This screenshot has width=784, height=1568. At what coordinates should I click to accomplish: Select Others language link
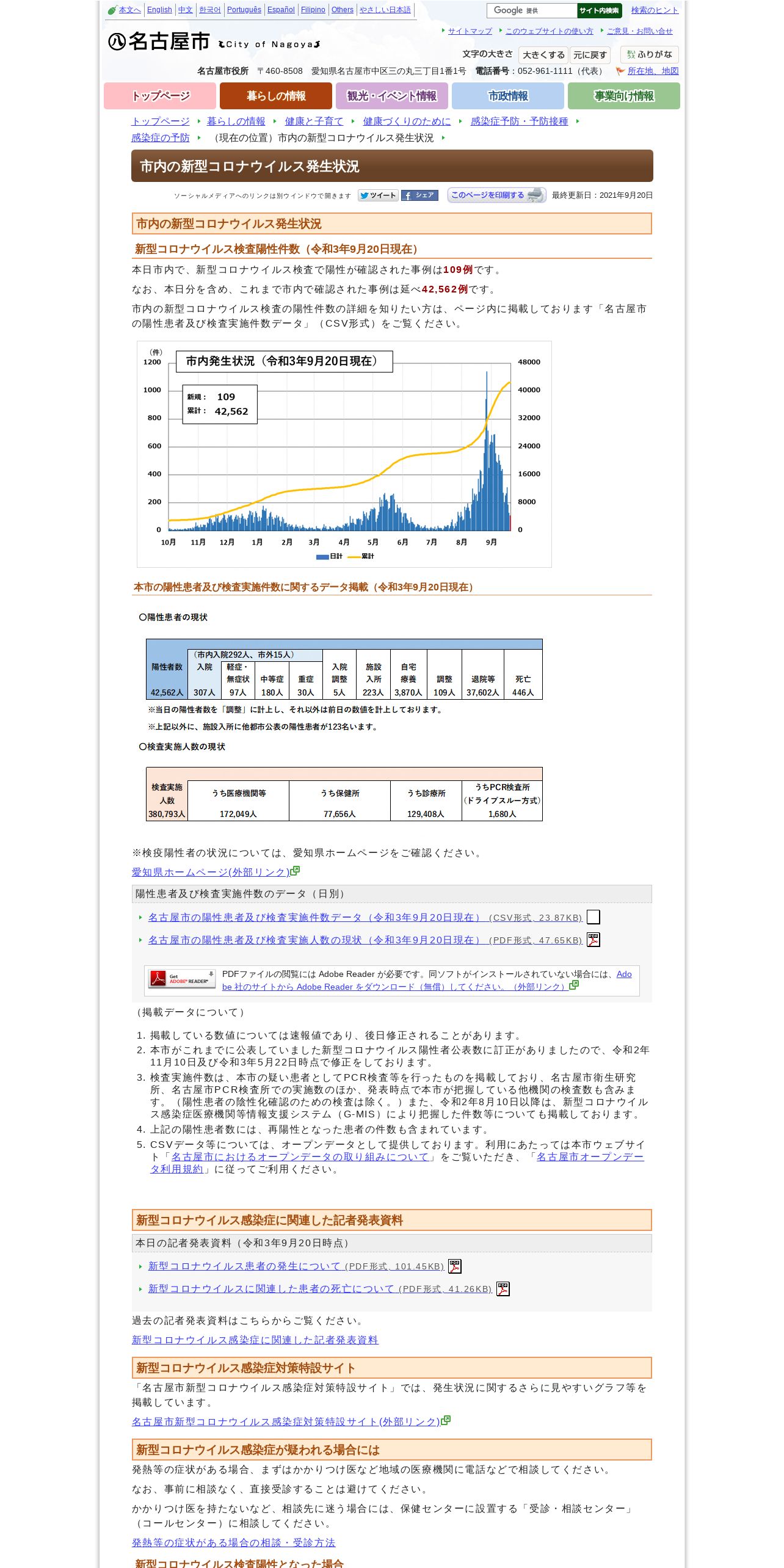point(343,10)
